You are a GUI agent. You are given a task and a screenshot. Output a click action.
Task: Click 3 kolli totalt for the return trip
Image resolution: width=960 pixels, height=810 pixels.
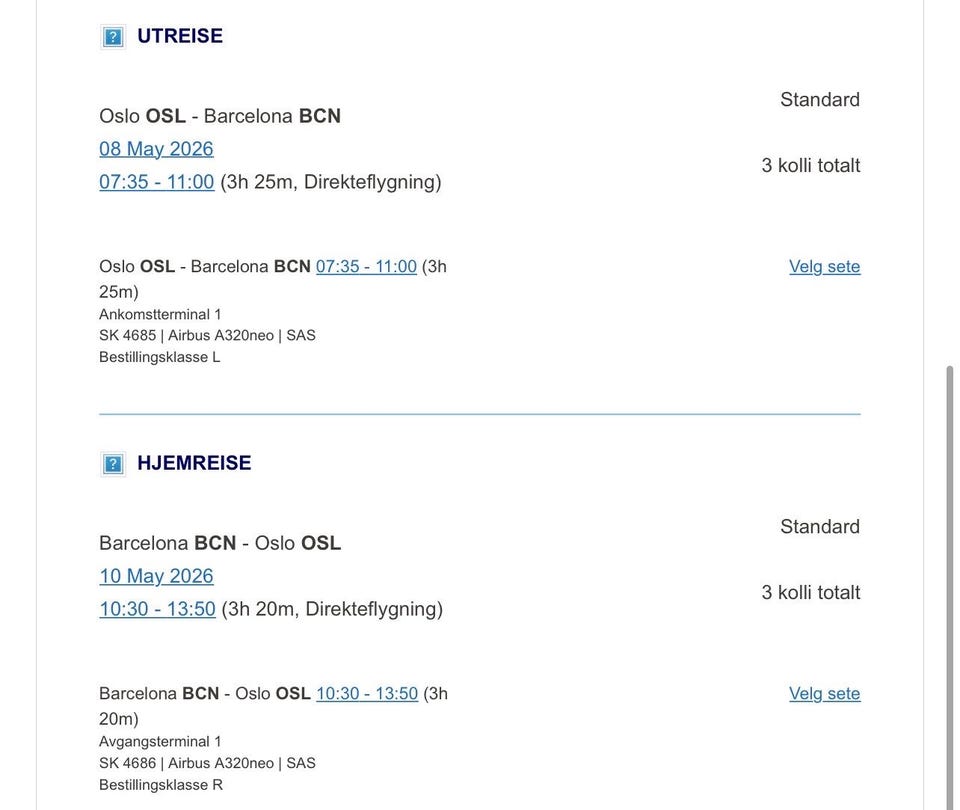pos(810,593)
